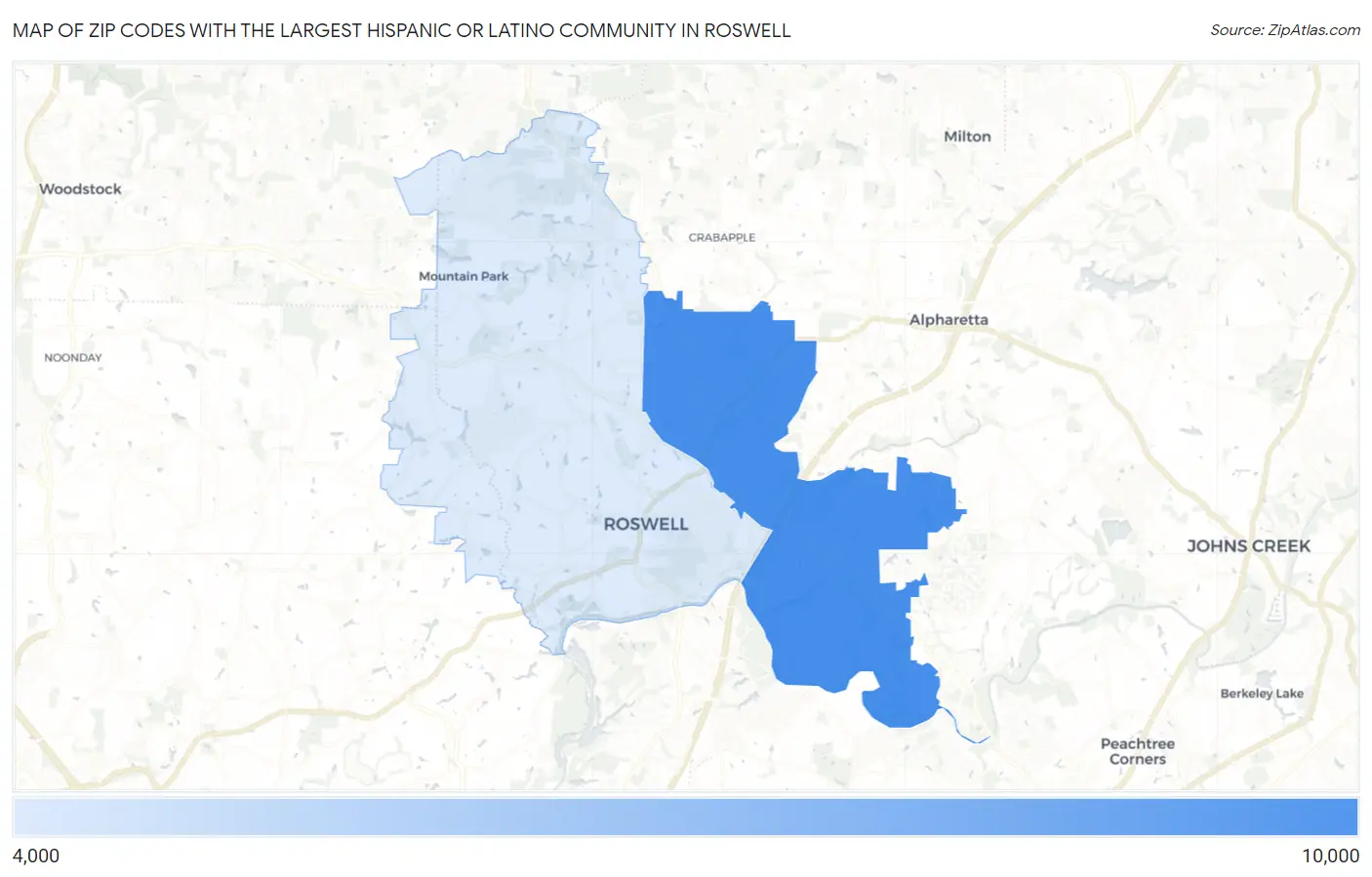
Task: Click the NOONDAY label
Action: (x=73, y=358)
